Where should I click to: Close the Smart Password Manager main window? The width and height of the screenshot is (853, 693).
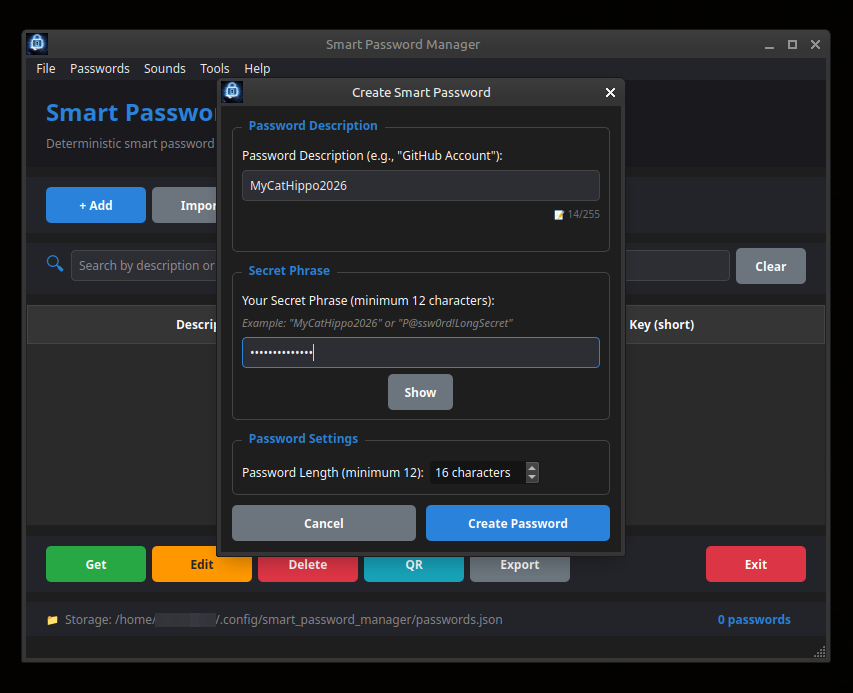coord(815,45)
